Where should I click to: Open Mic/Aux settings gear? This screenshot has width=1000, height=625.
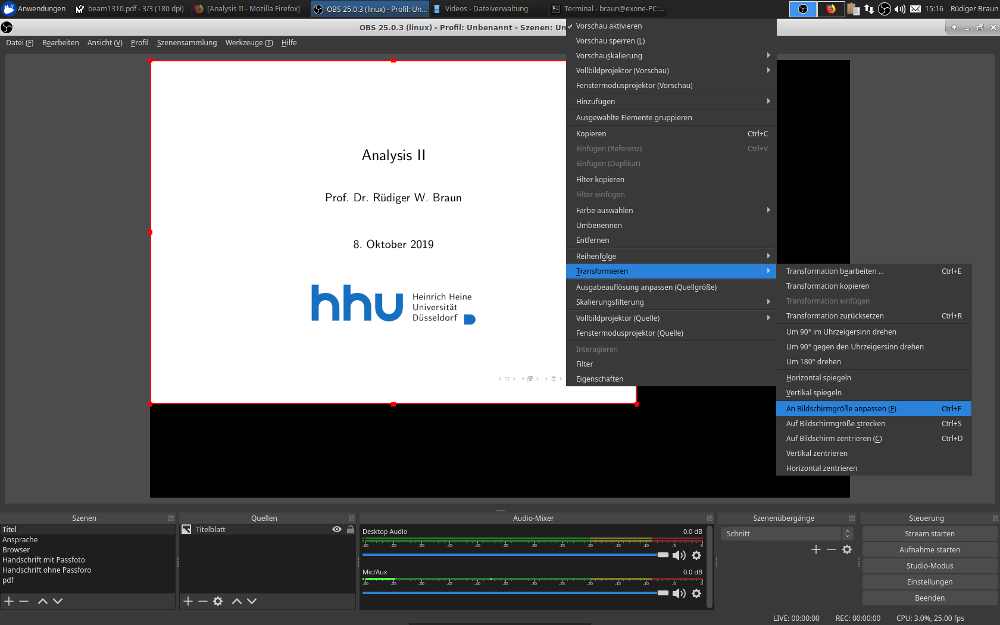[696, 594]
